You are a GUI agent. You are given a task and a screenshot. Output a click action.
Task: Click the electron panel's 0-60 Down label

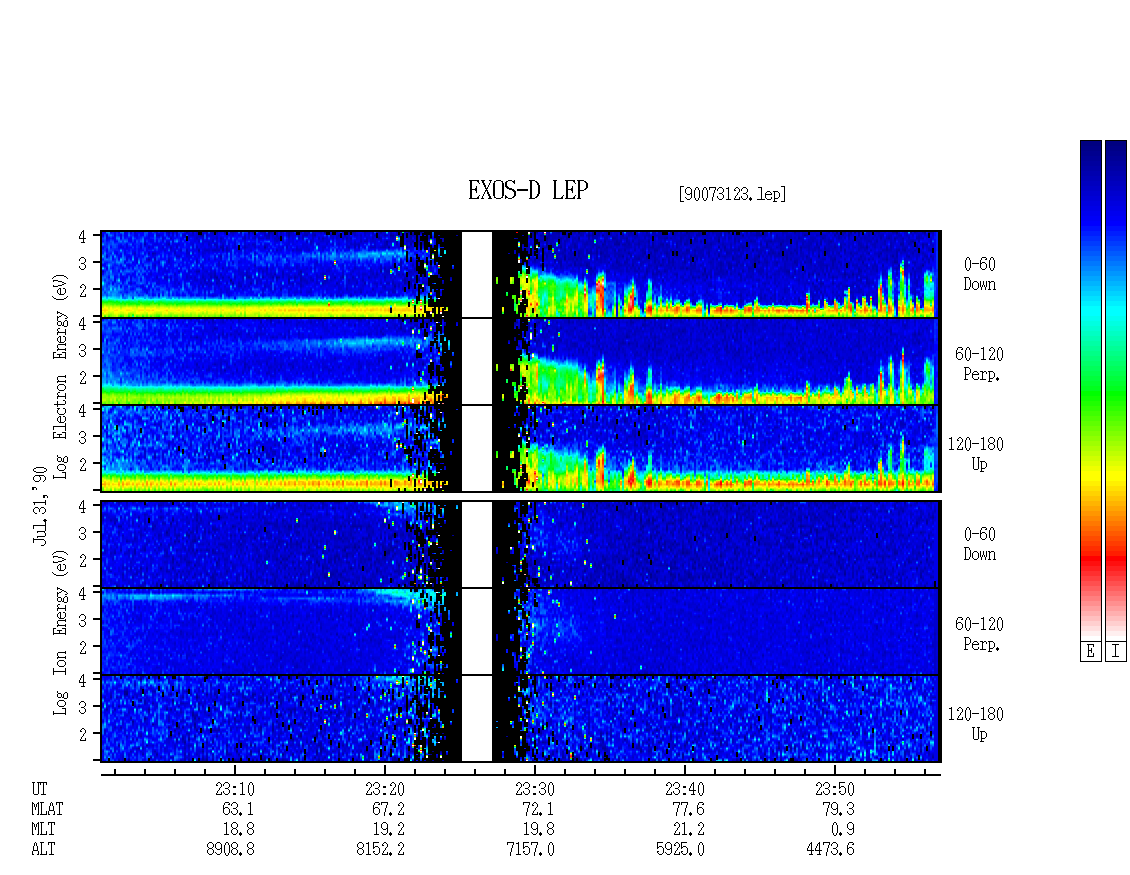(979, 275)
